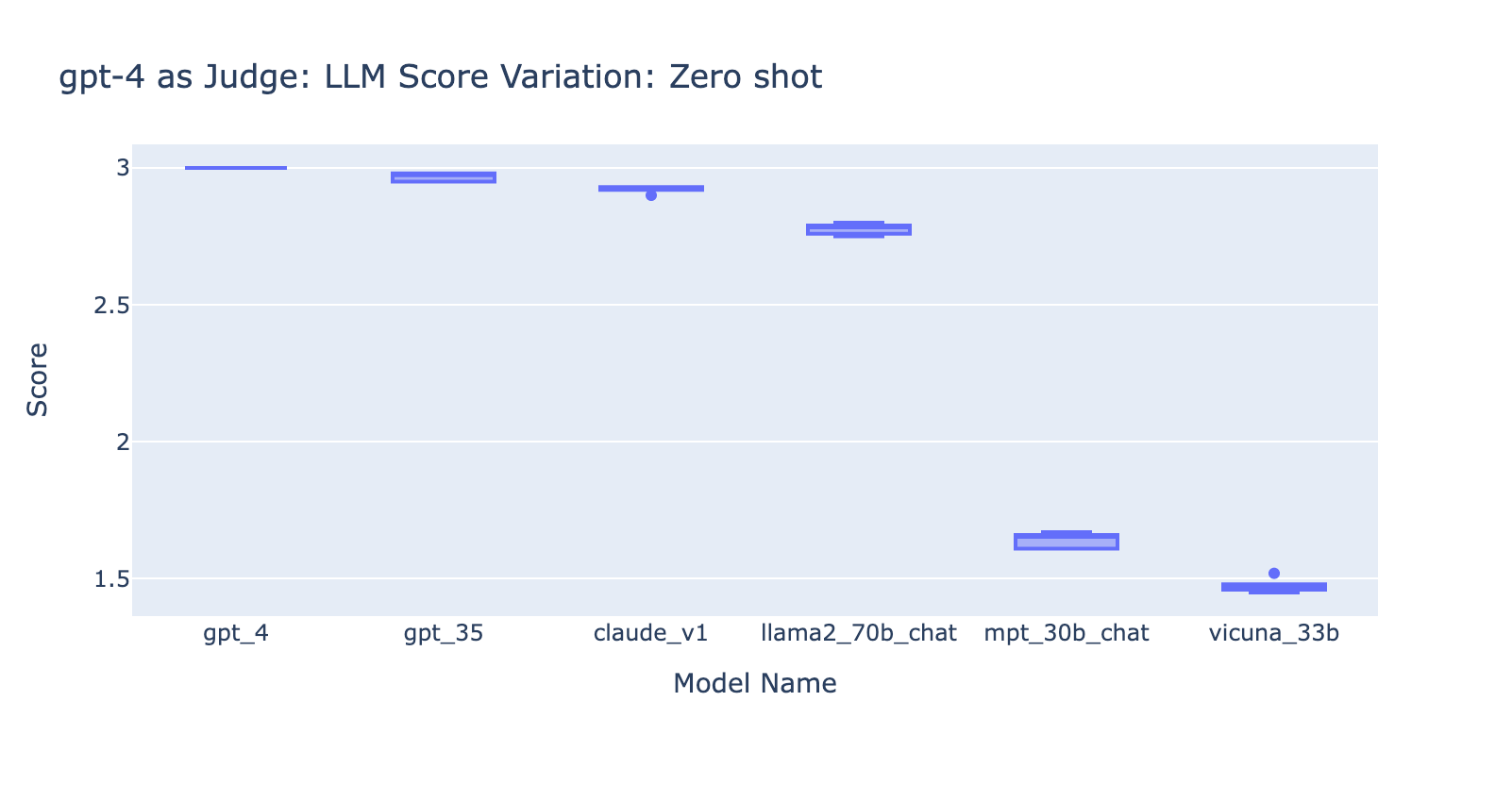This screenshot has height=785, width=1512.
Task: Click the vicuna_33b axis label
Action: pyautogui.click(x=1274, y=633)
